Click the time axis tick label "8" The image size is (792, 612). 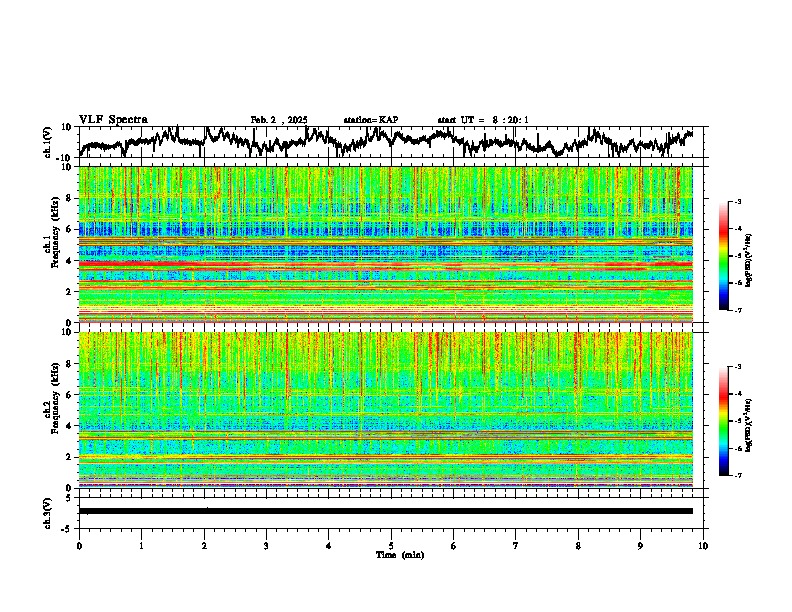click(578, 546)
